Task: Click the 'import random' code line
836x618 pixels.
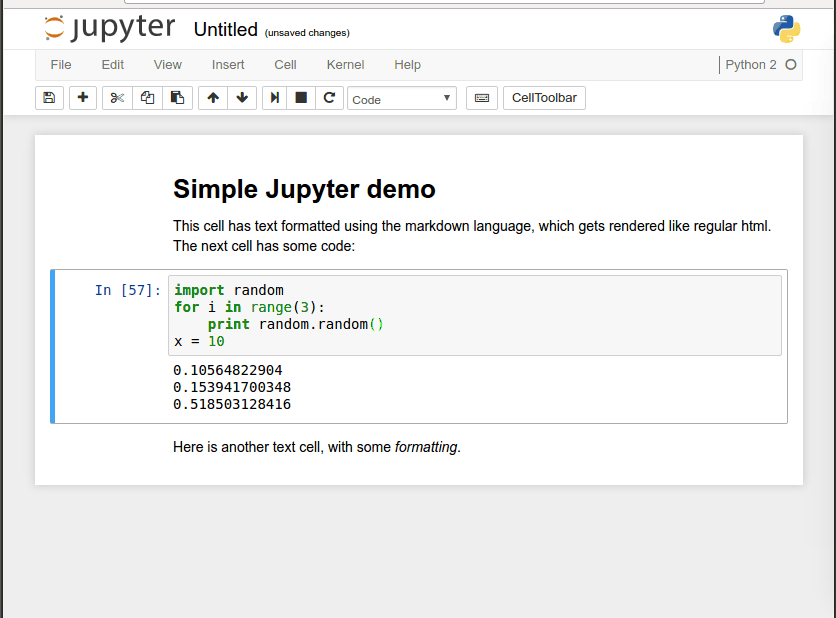Action: (229, 291)
